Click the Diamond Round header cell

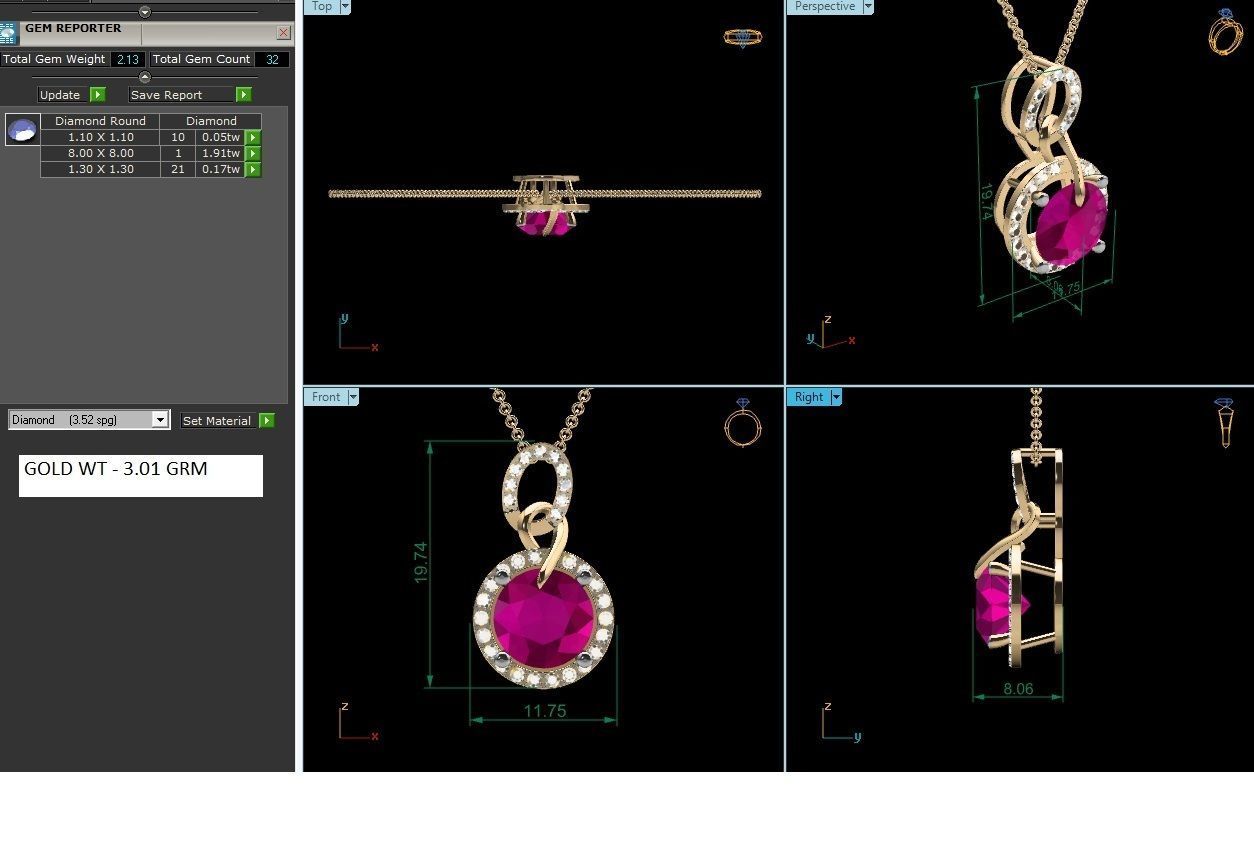pos(100,121)
